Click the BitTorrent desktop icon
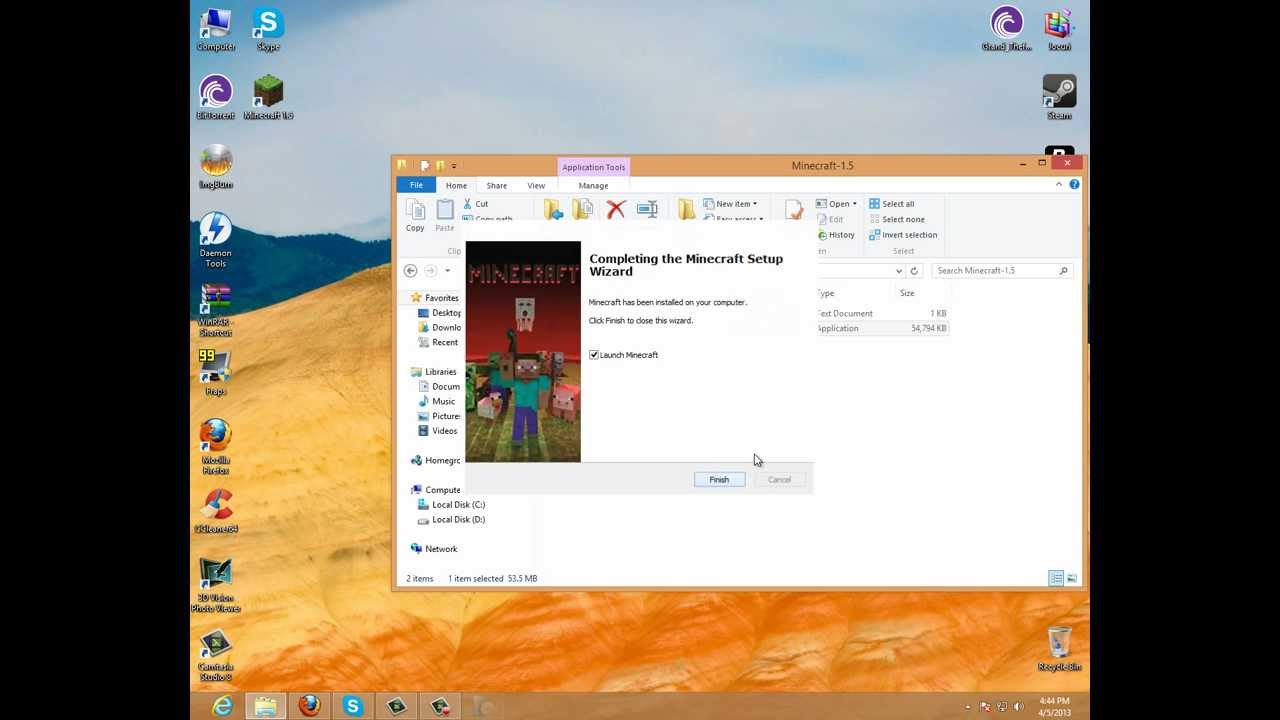This screenshot has width=1280, height=720. [215, 98]
